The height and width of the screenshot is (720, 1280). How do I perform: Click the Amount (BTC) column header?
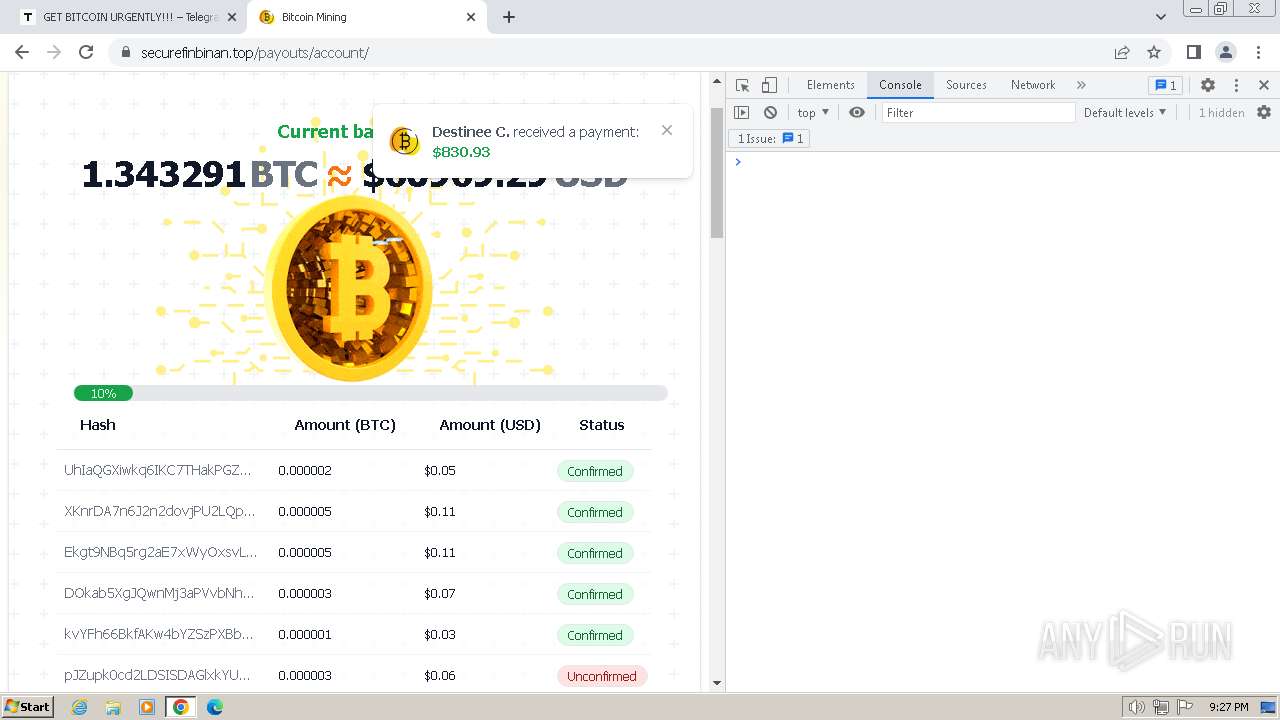[345, 425]
